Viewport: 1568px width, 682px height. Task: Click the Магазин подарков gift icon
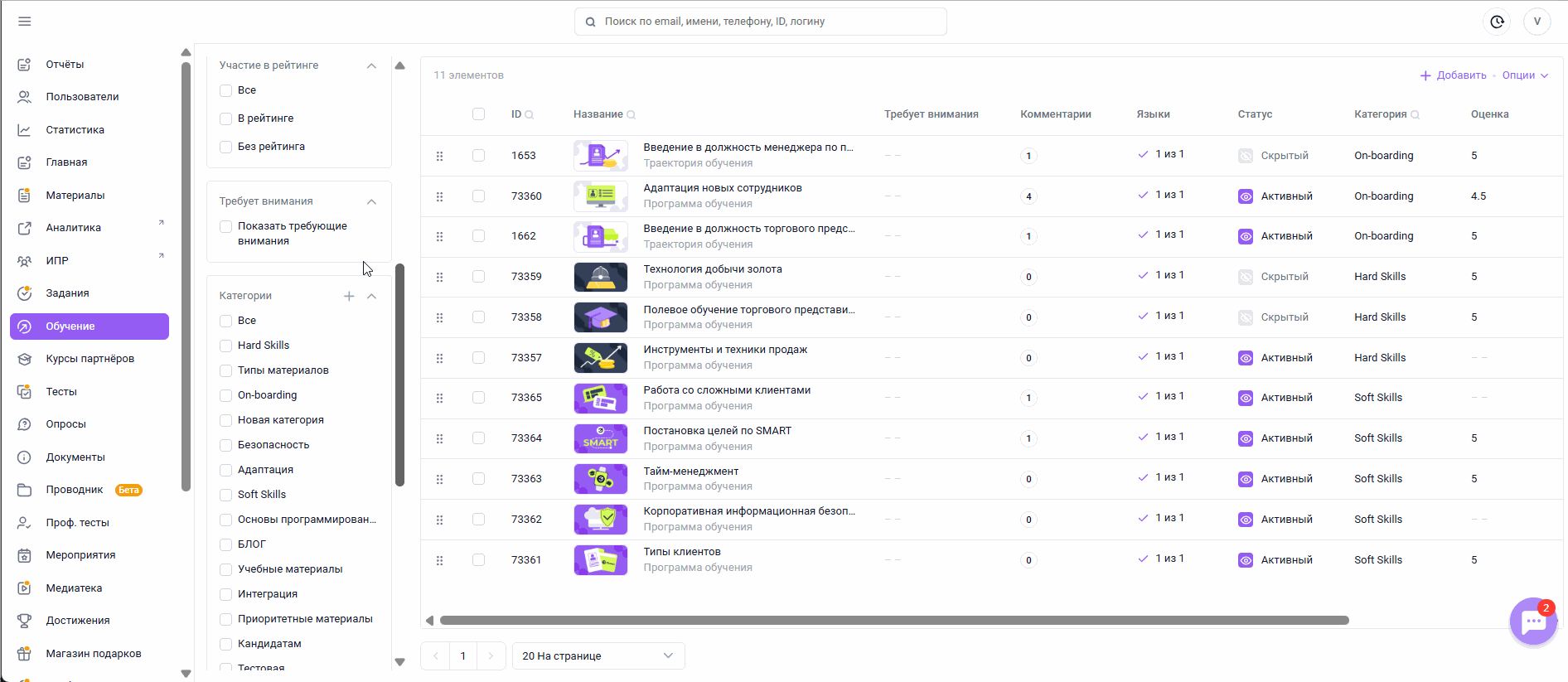point(25,654)
